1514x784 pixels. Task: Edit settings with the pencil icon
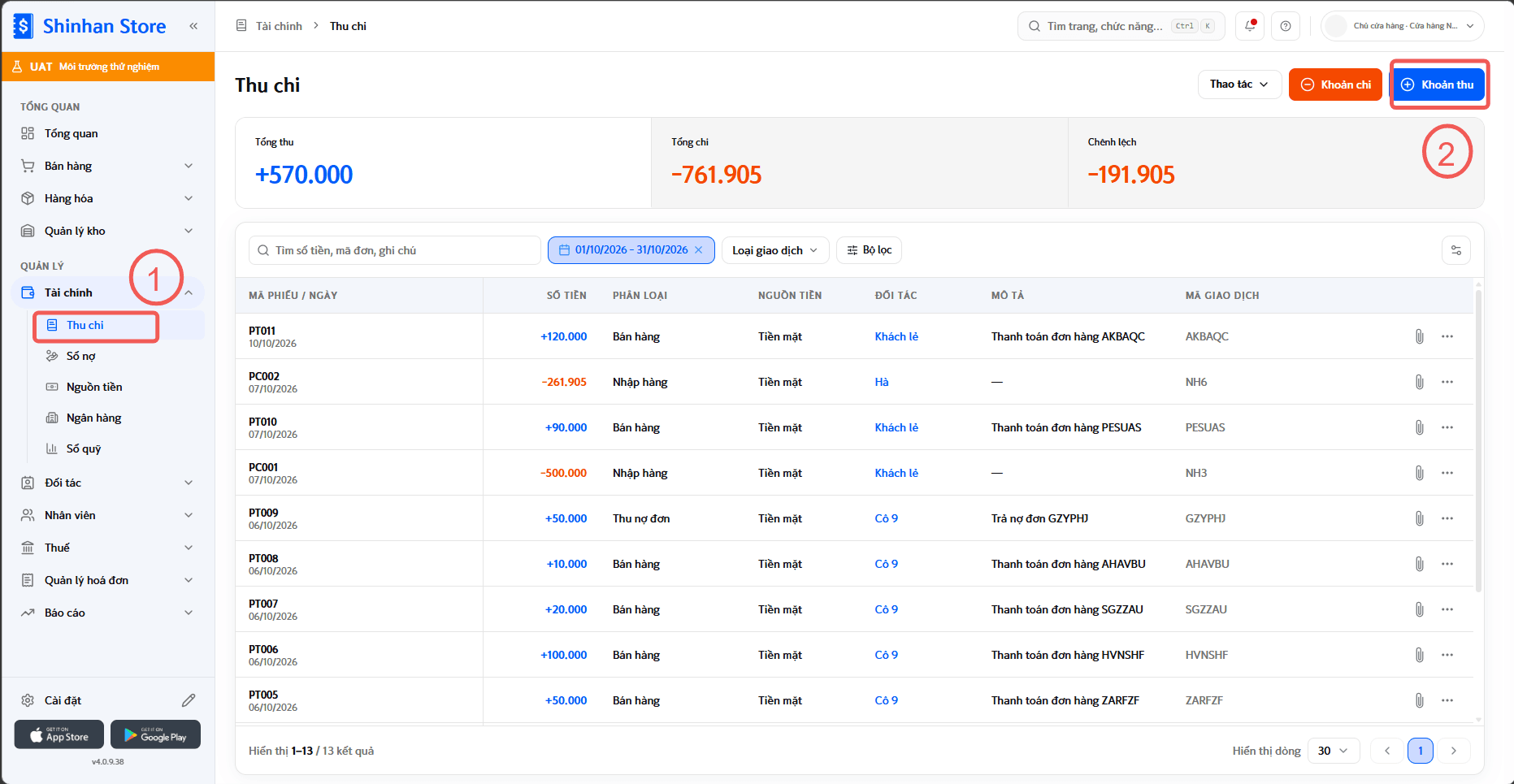[x=189, y=700]
